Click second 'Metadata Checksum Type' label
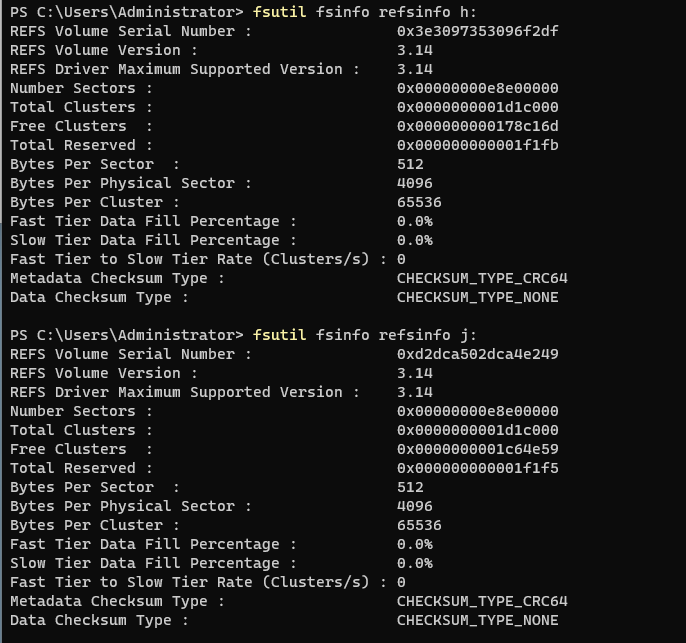The width and height of the screenshot is (686, 643). click(x=116, y=601)
